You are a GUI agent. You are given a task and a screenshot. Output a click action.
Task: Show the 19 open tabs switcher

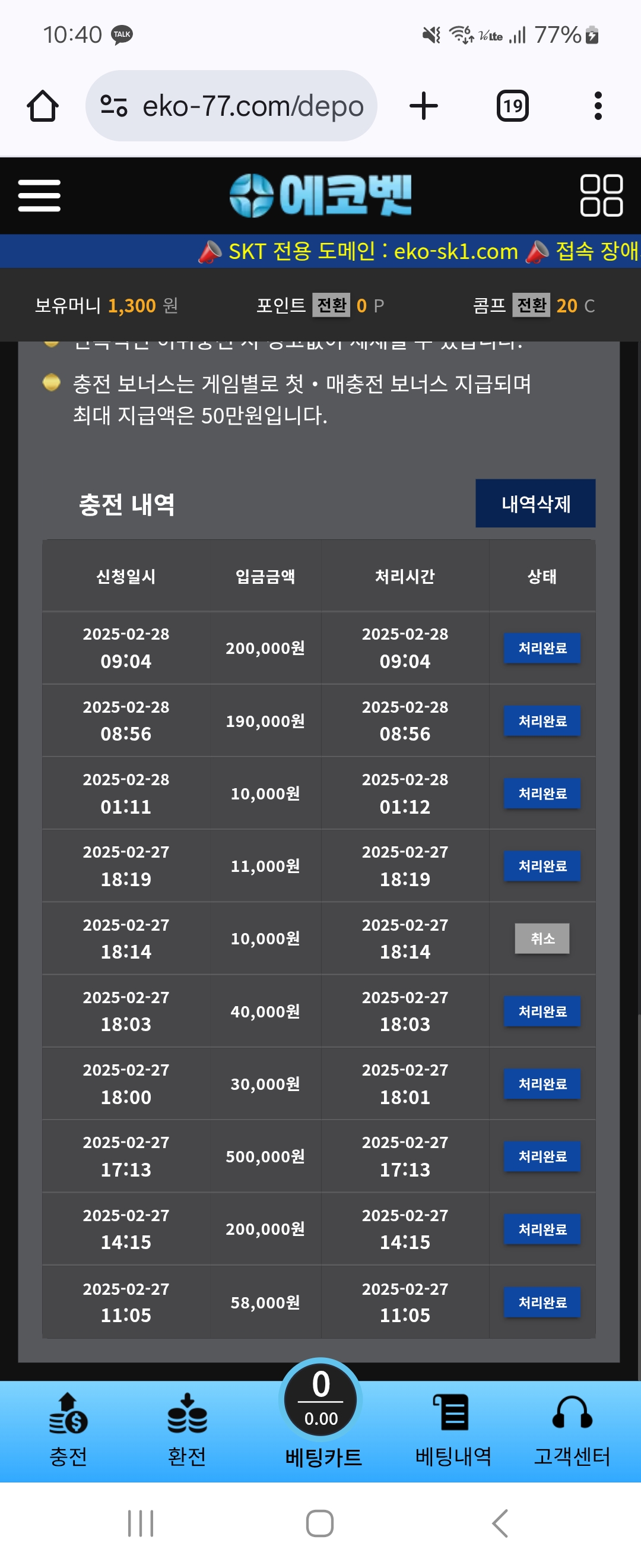(x=512, y=106)
